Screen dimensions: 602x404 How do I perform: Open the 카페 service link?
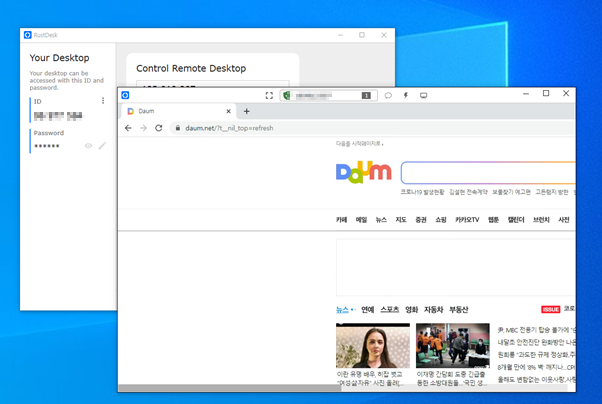[x=341, y=220]
